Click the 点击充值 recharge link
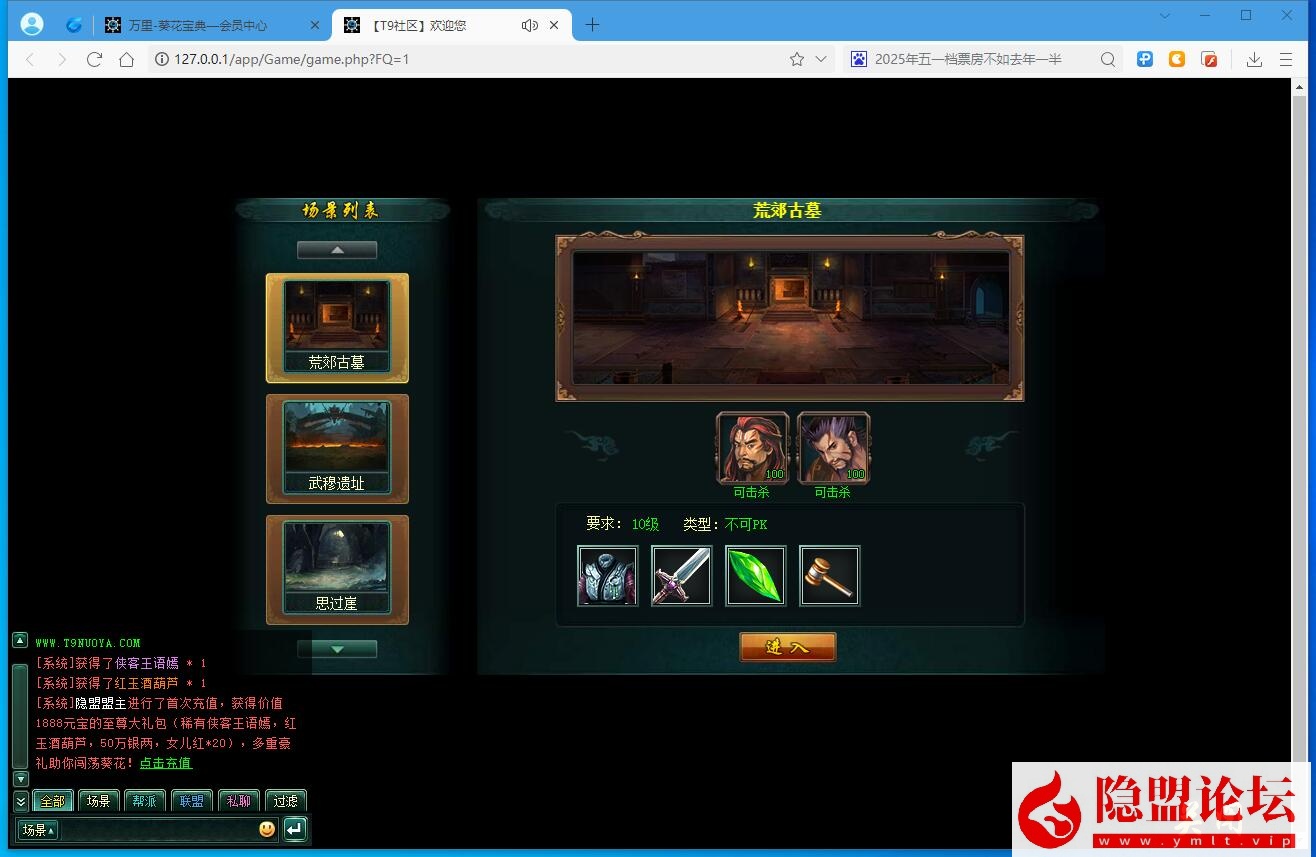The image size is (1316, 857). [x=165, y=763]
